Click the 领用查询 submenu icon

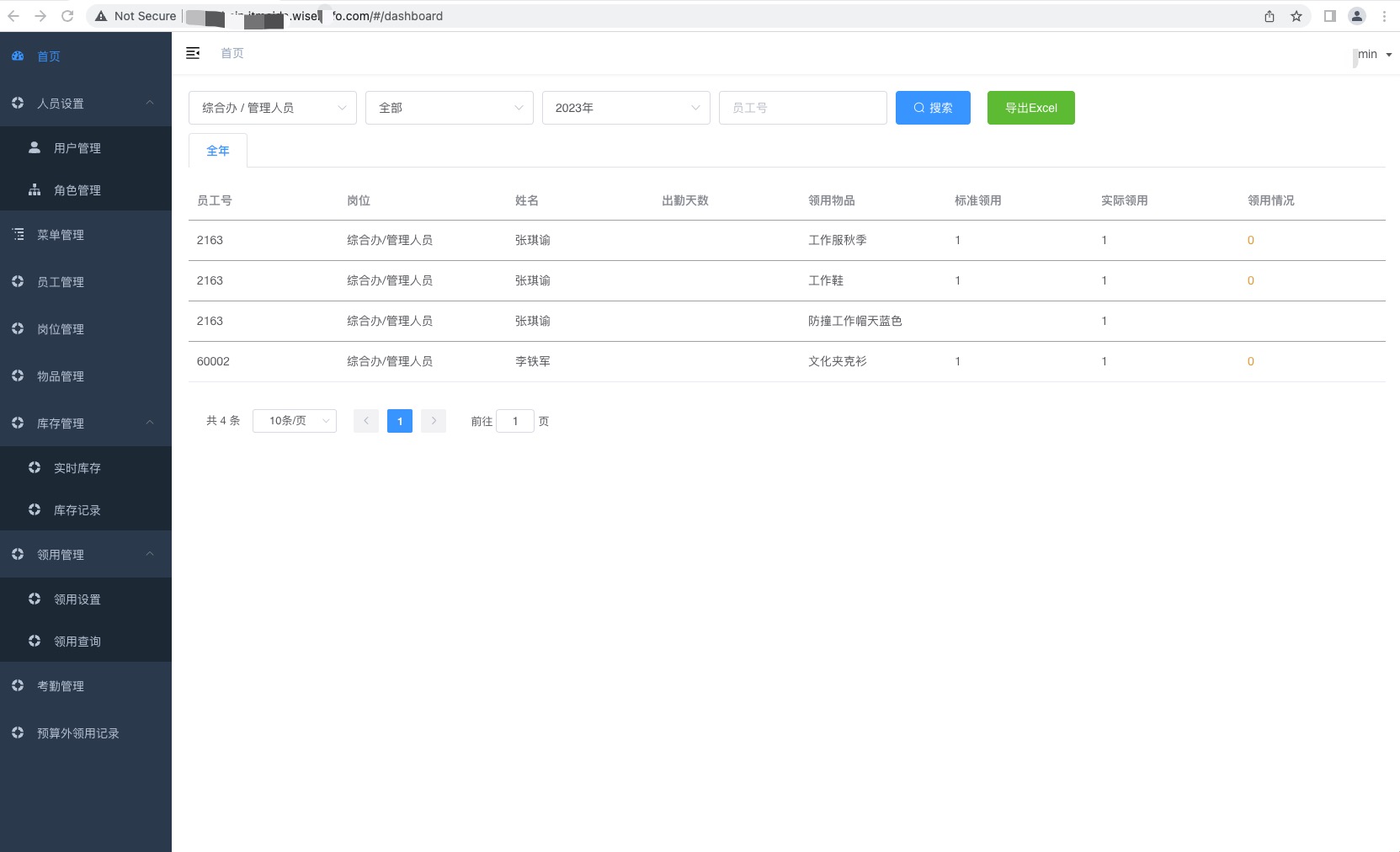[x=35, y=641]
